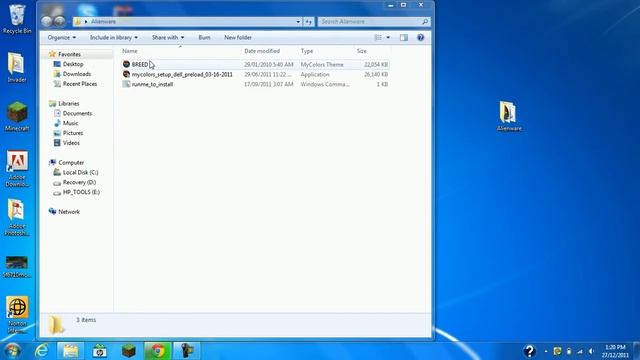Click in the Search Alienware box
The height and width of the screenshot is (360, 640).
373,22
